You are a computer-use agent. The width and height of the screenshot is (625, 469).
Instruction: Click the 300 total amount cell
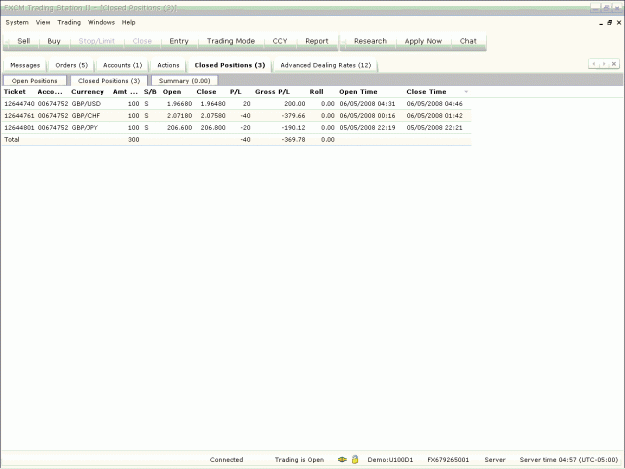134,139
